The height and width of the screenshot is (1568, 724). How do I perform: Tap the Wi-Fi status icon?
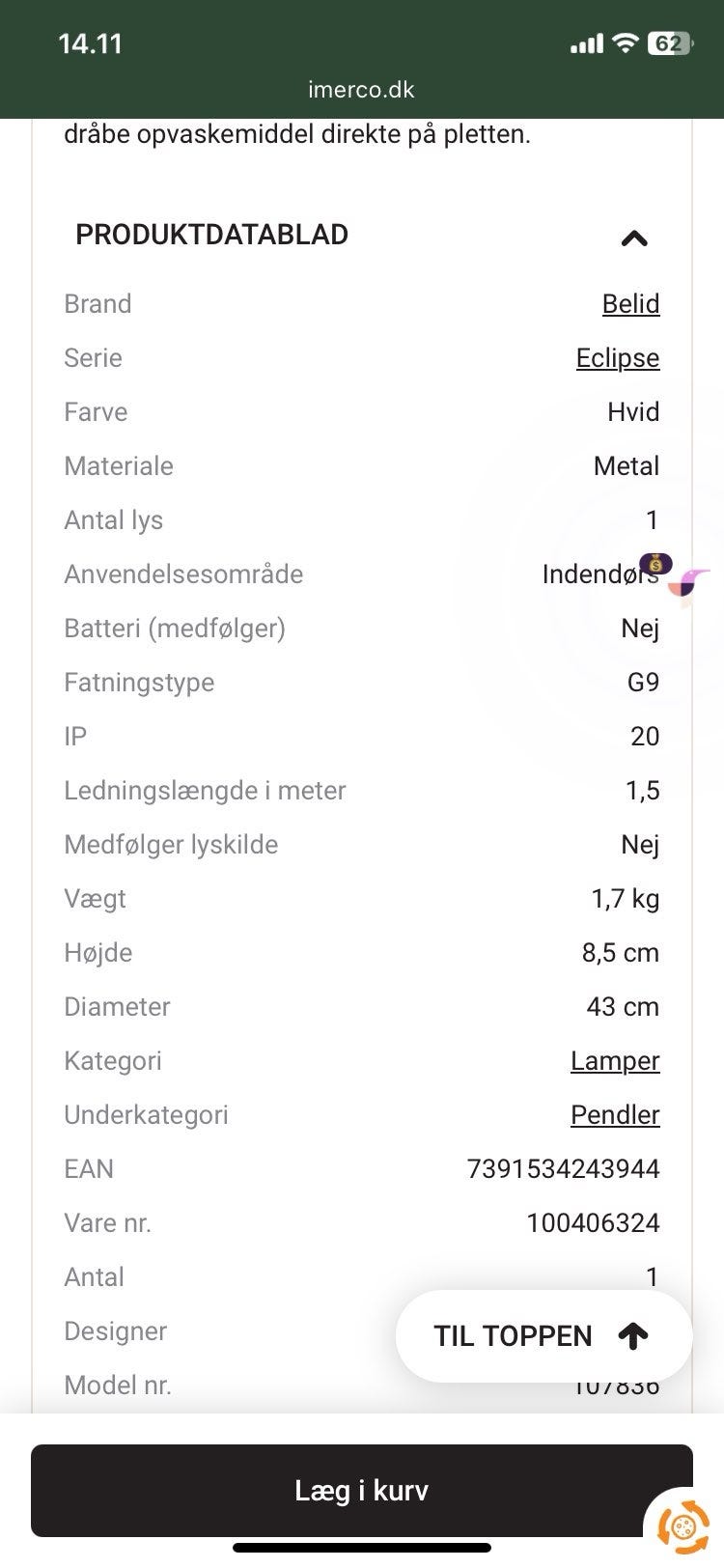[x=626, y=43]
